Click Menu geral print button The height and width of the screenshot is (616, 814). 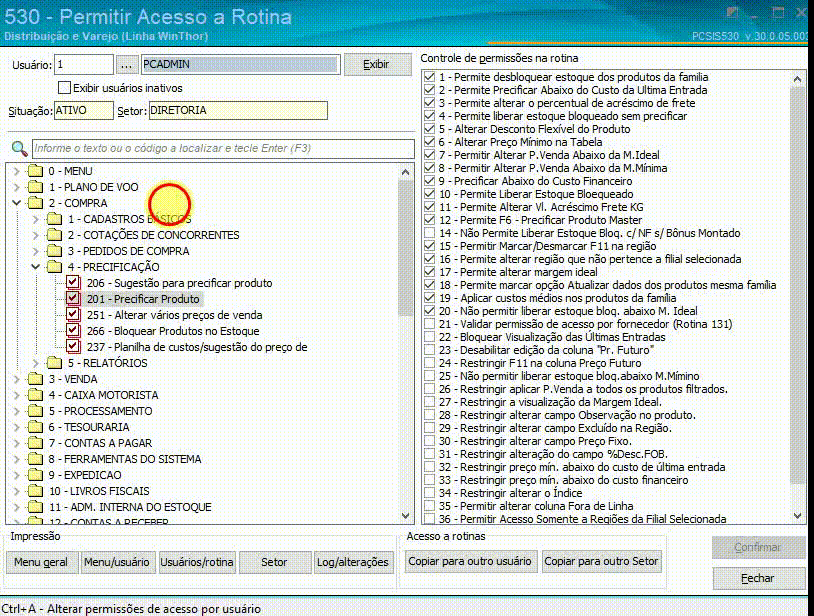[x=41, y=562]
